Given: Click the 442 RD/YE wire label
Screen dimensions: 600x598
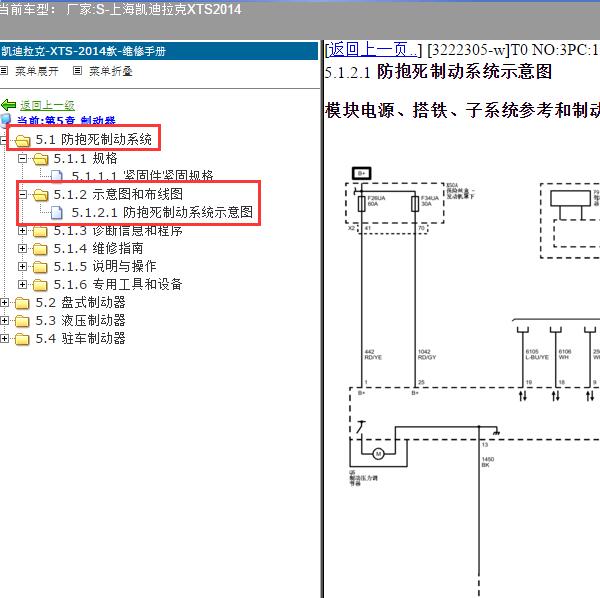Looking at the screenshot, I should pos(373,355).
